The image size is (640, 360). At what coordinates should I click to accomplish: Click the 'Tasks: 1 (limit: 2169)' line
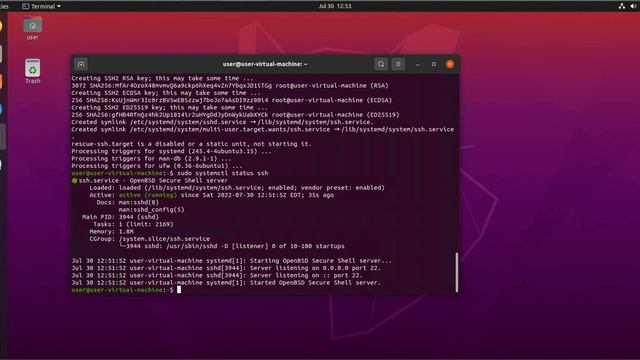click(x=133, y=224)
